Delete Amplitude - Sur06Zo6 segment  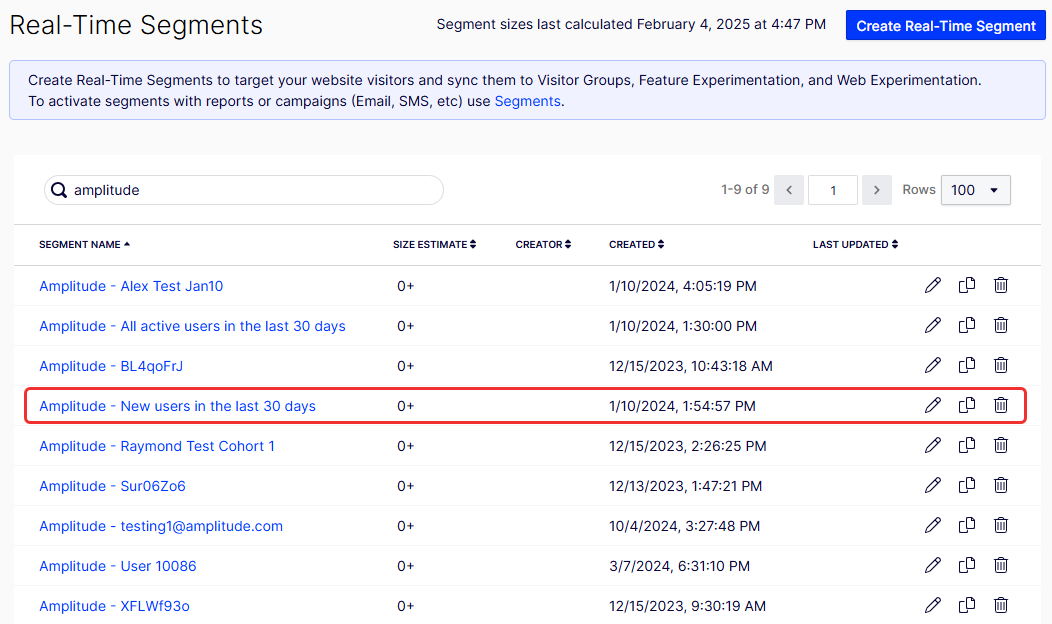click(x=1000, y=485)
